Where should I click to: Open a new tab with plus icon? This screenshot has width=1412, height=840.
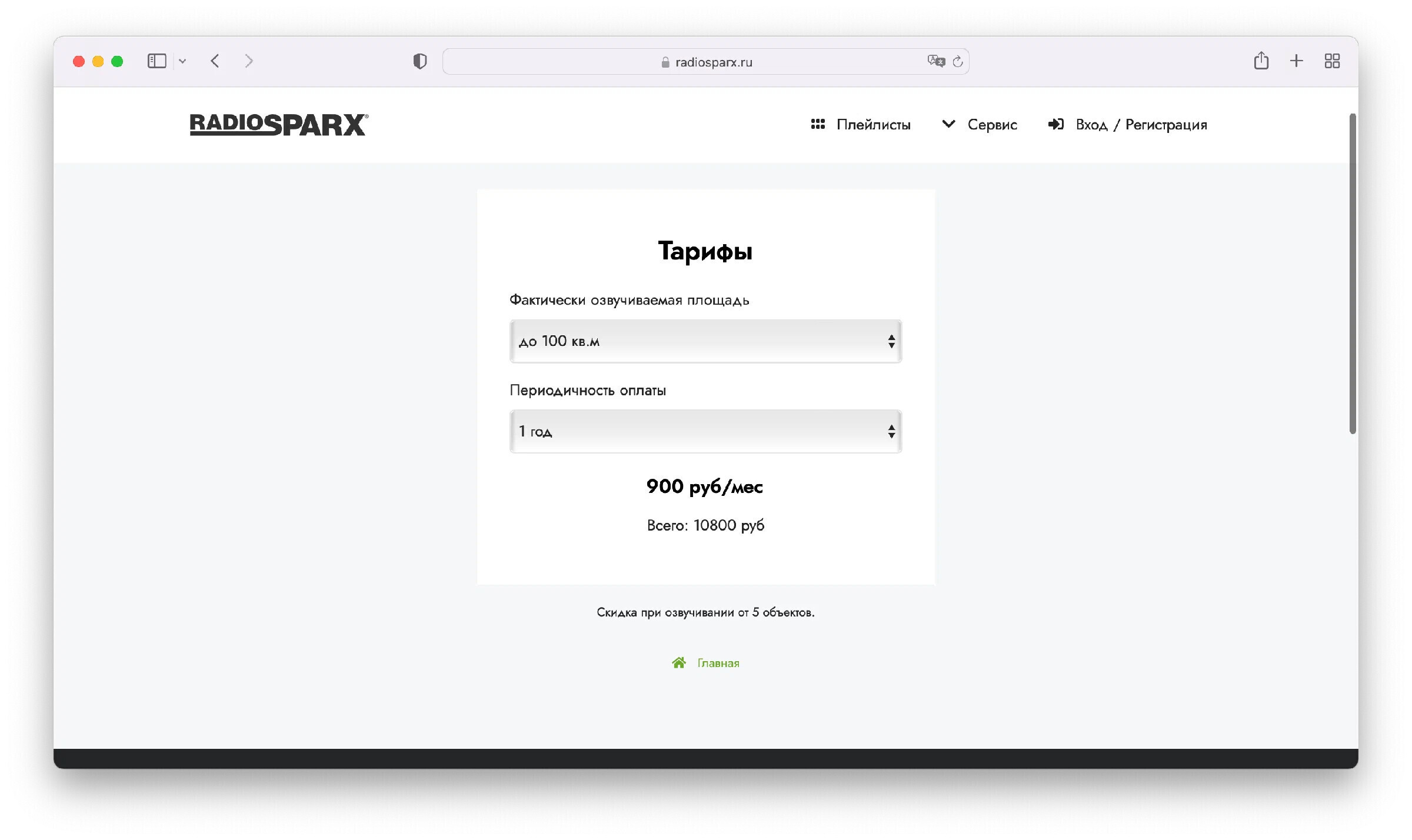[1296, 61]
